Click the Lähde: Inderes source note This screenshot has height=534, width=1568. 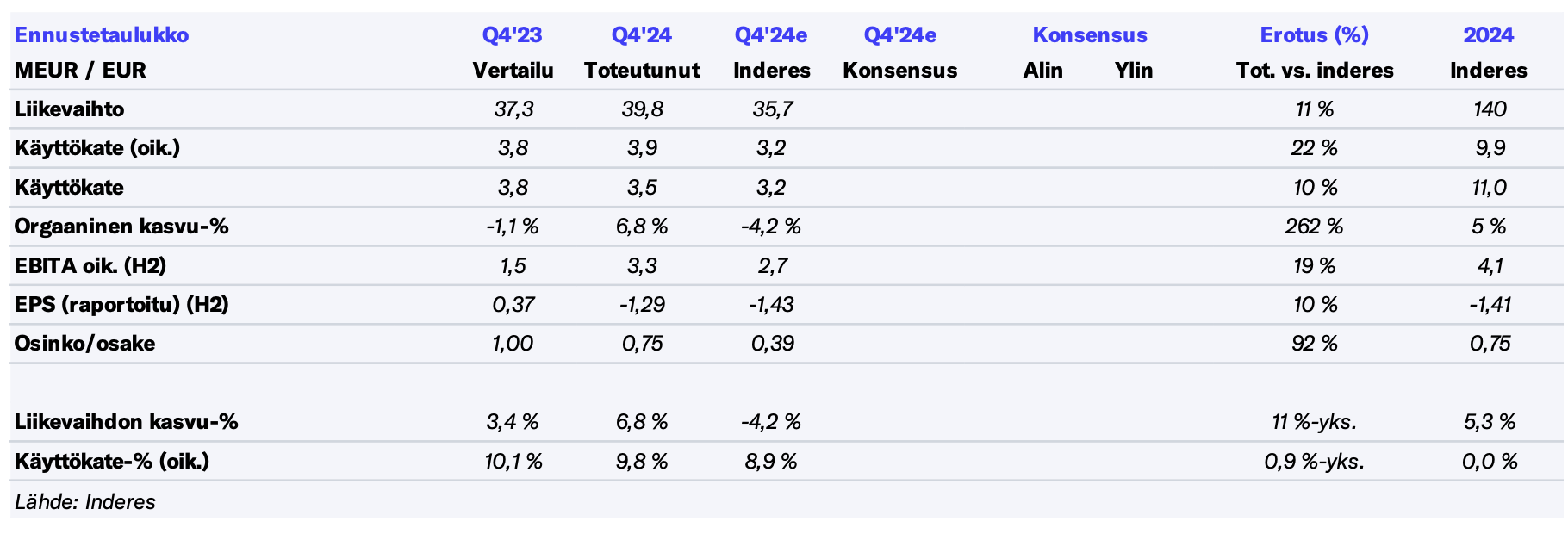[x=85, y=502]
